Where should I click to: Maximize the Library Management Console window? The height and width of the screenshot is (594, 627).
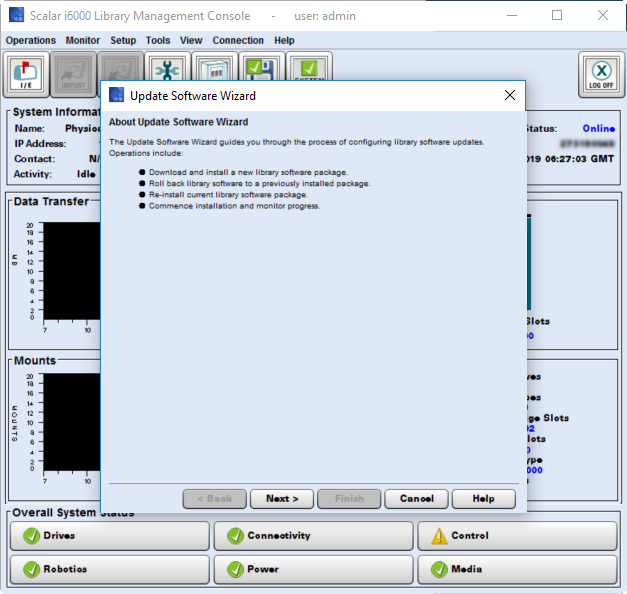point(557,15)
